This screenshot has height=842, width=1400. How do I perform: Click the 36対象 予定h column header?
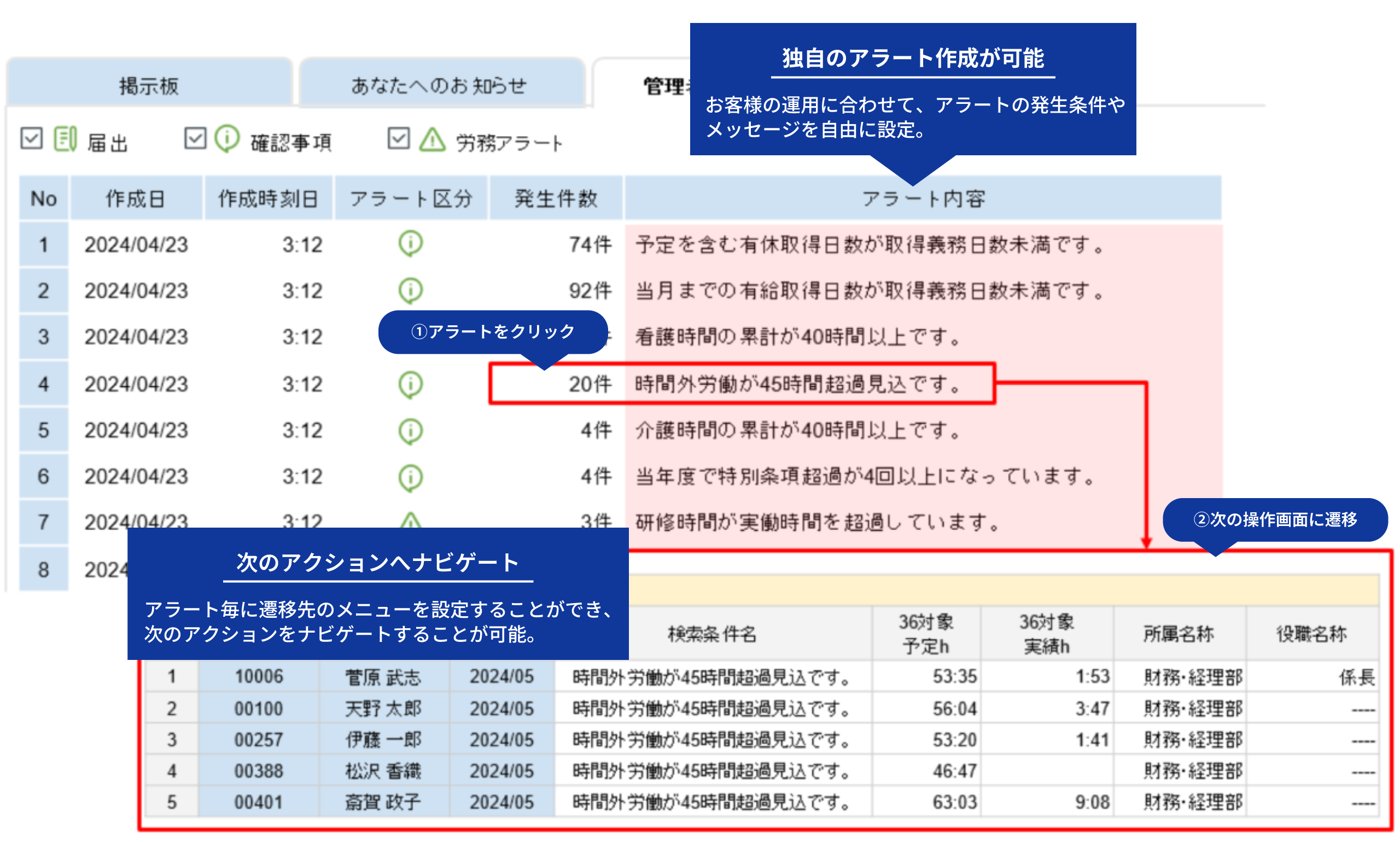925,634
